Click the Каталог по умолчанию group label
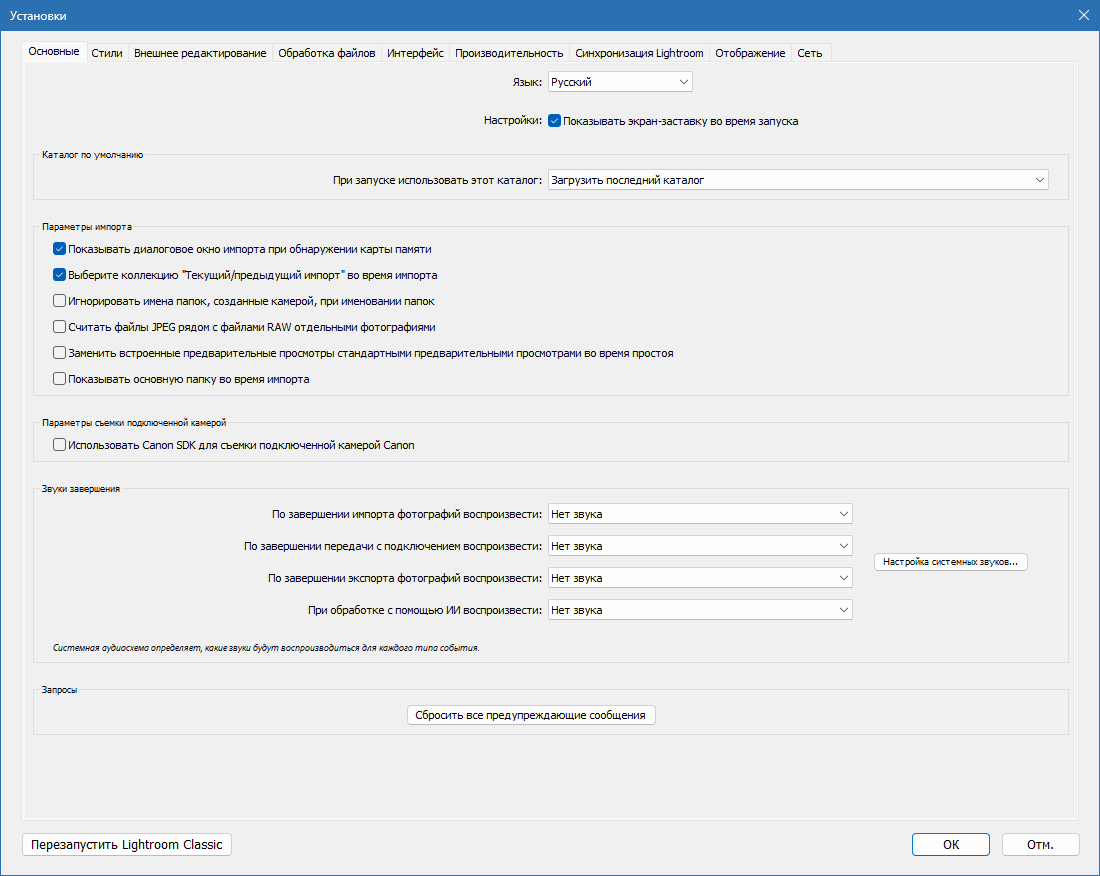The width and height of the screenshot is (1100, 876). pos(93,155)
